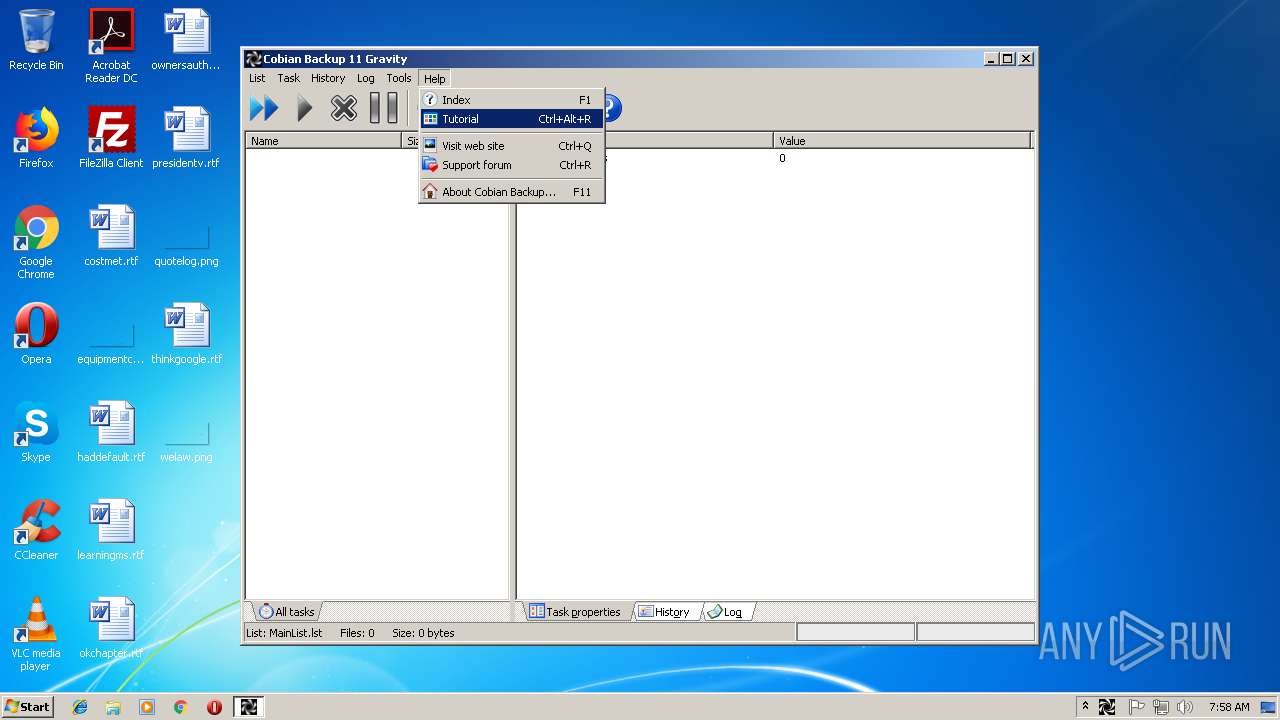This screenshot has height=720, width=1280.
Task: Click status bar text List: MainList.lst
Action: coord(286,633)
